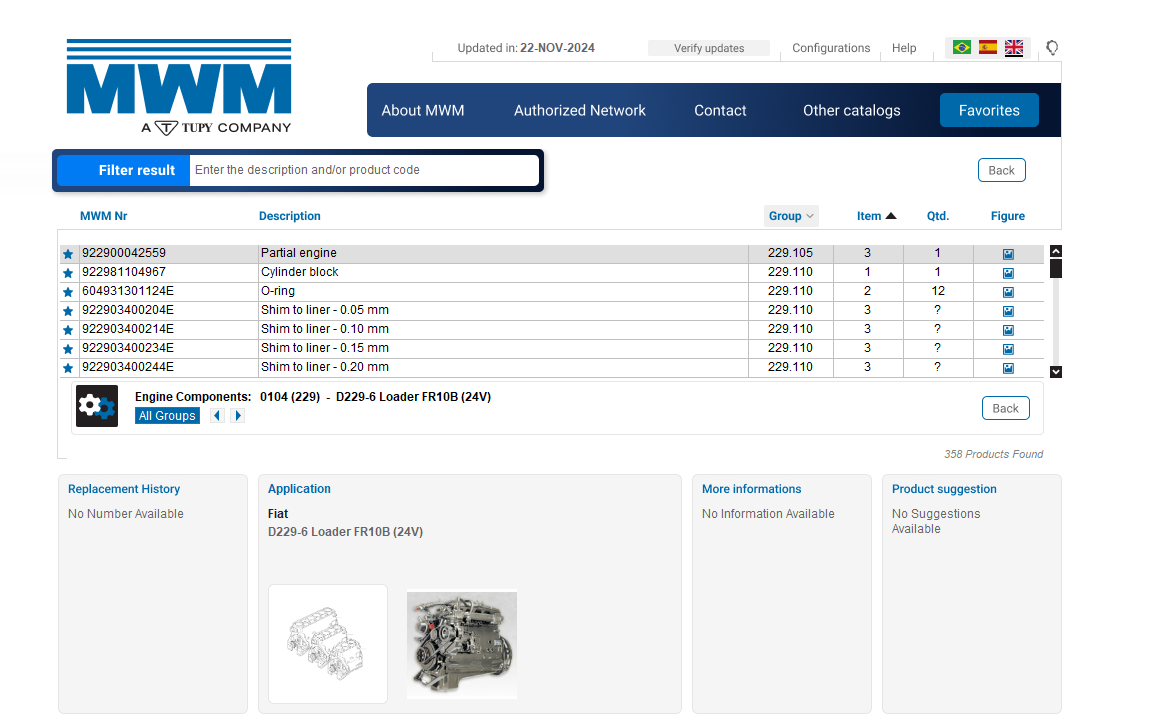This screenshot has width=1151, height=722.
Task: Toggle favorite star for Partial engine
Action: point(67,253)
